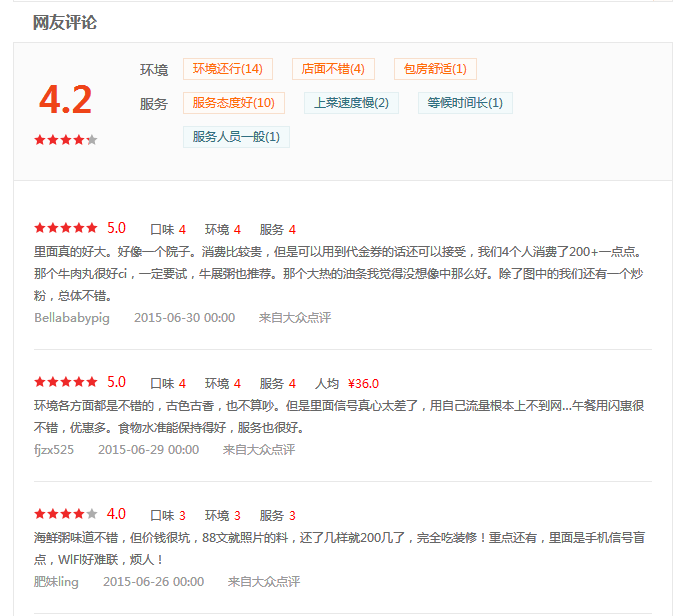688x616 pixels.
Task: Click the date 2015-06-29 00:00
Action: click(148, 449)
